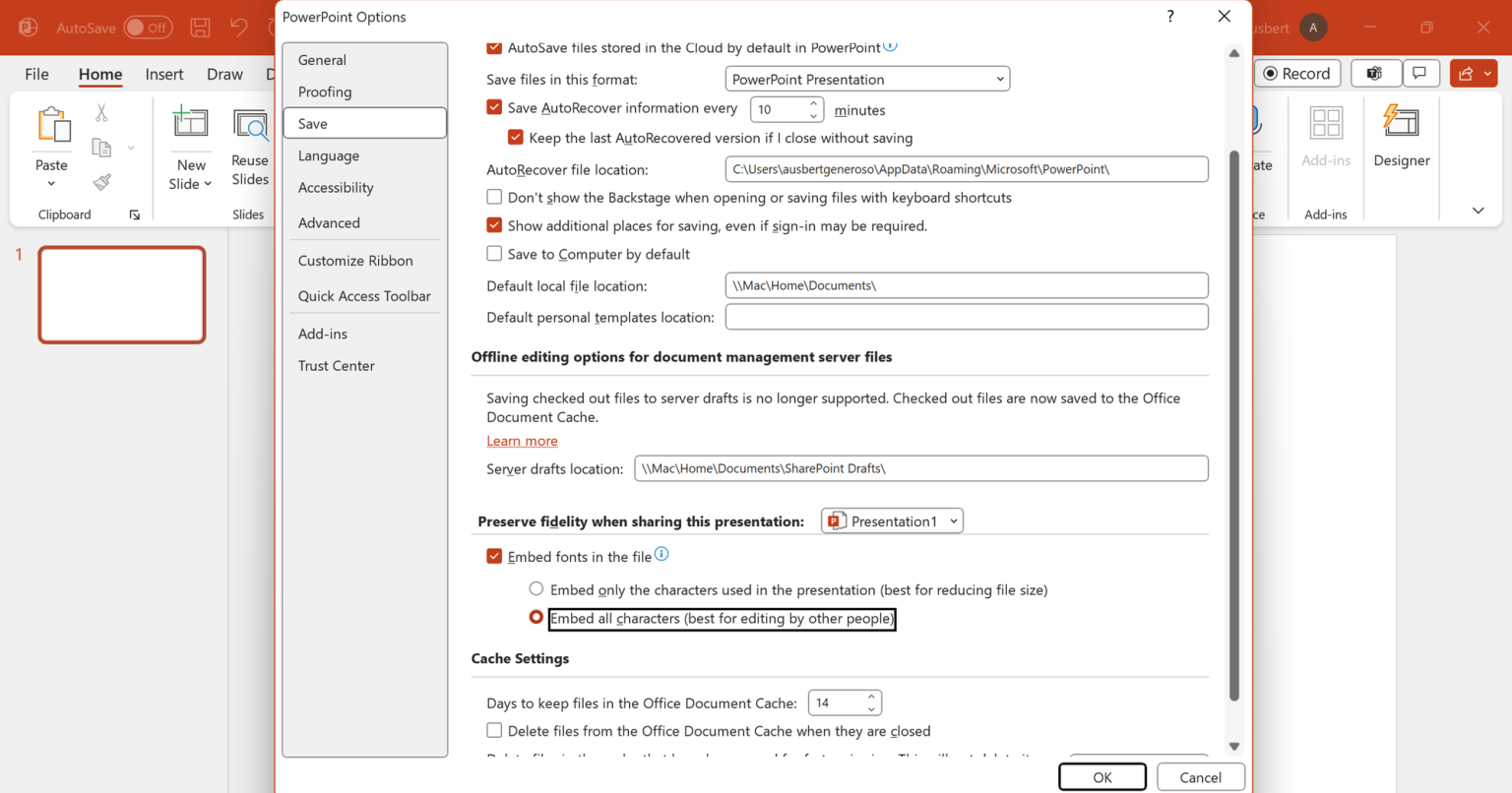1512x793 pixels.
Task: Increase AutoRecover minutes with the up stepper
Action: 812,103
